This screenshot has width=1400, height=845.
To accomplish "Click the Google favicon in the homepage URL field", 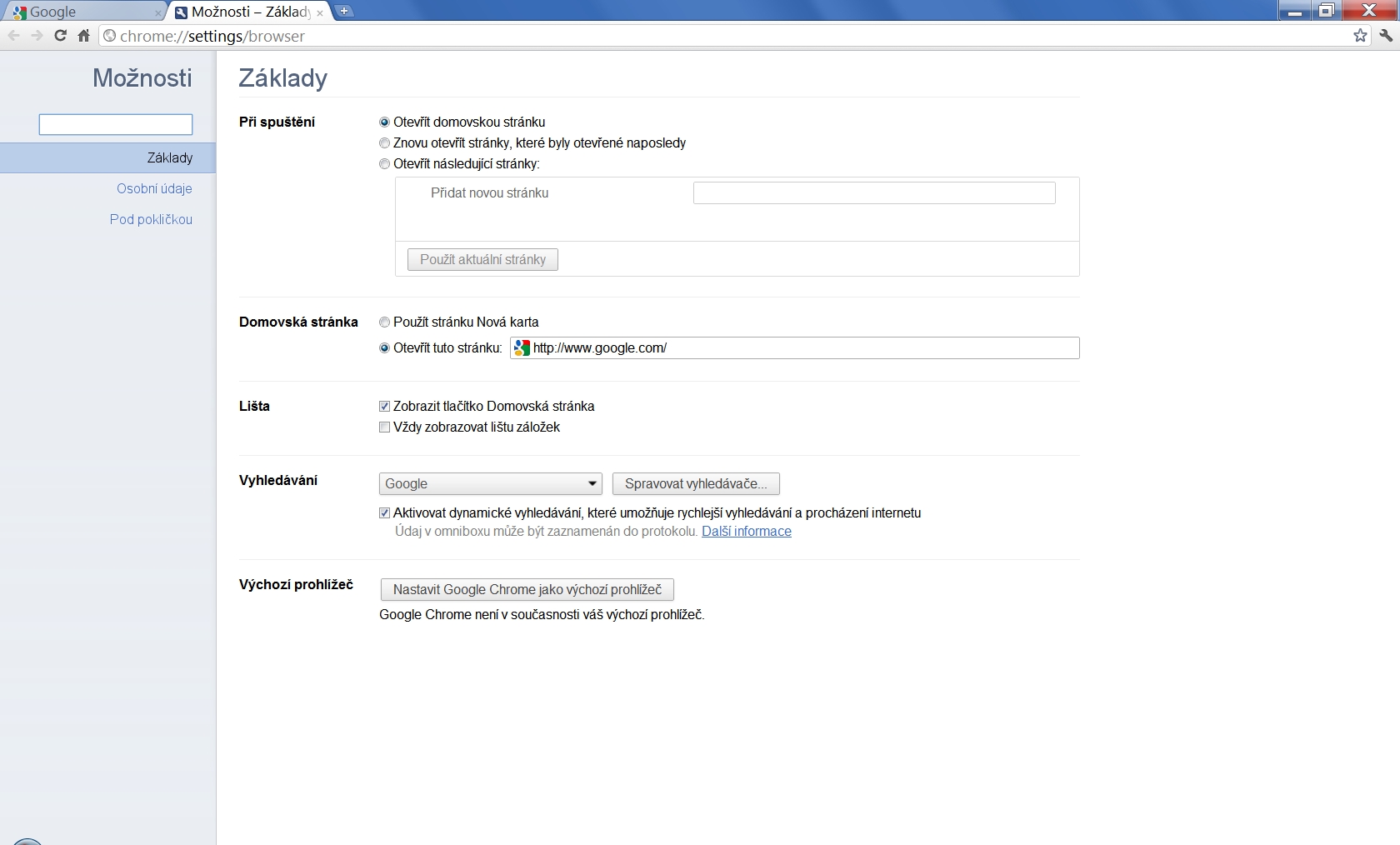I will coord(522,347).
